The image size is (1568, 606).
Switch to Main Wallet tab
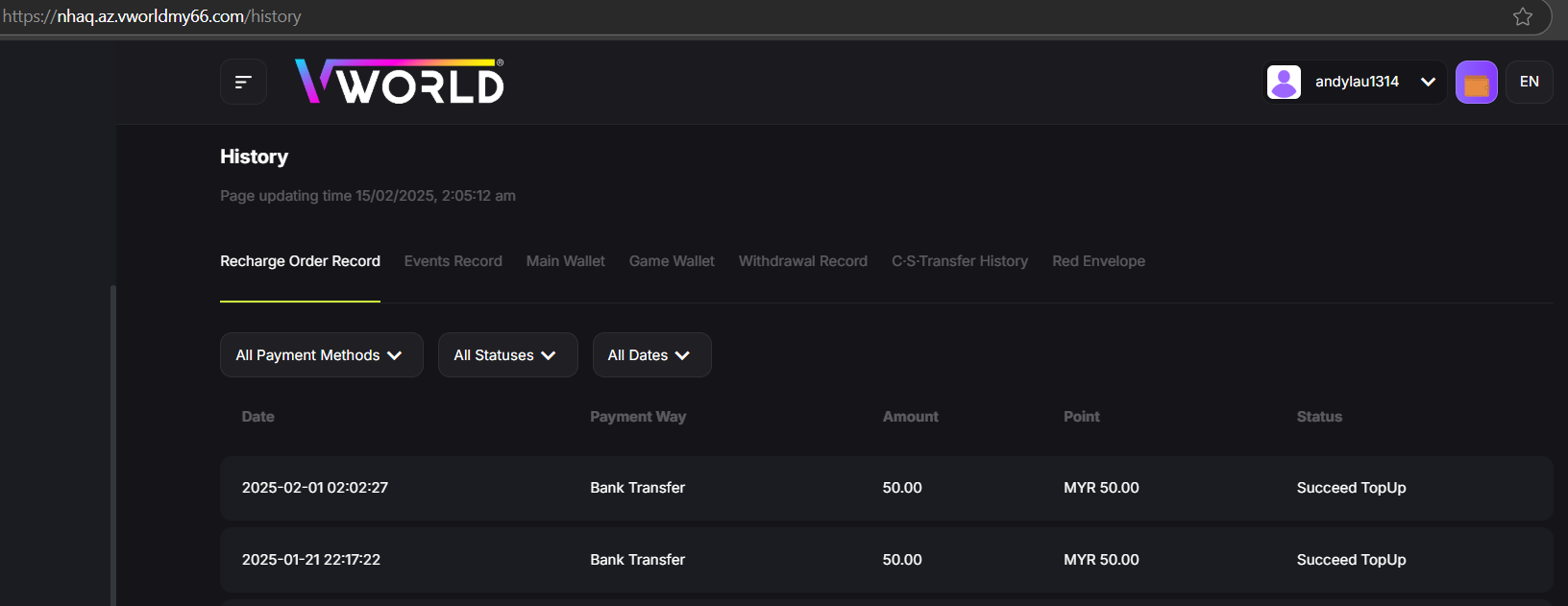tap(566, 261)
